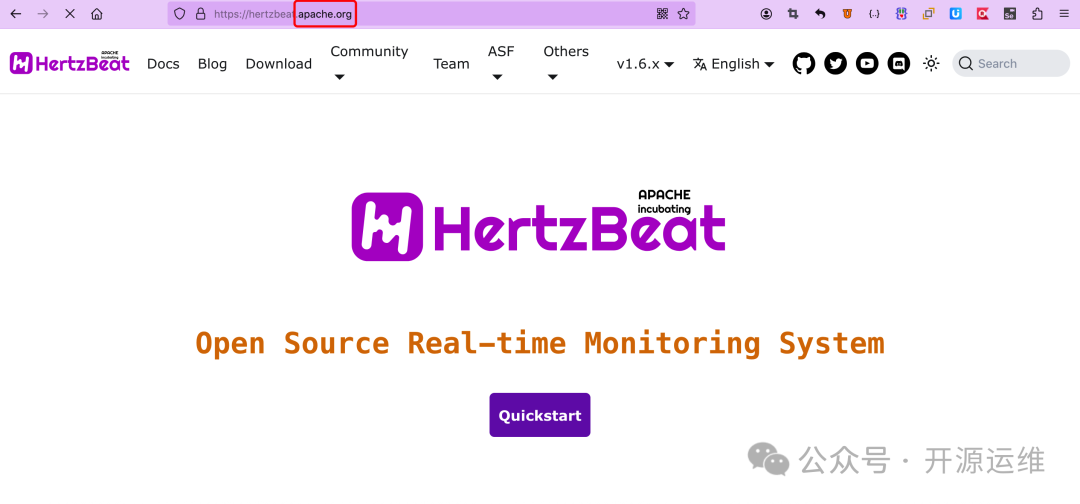Expand the Others dropdown menu
1080x504 pixels.
566,63
